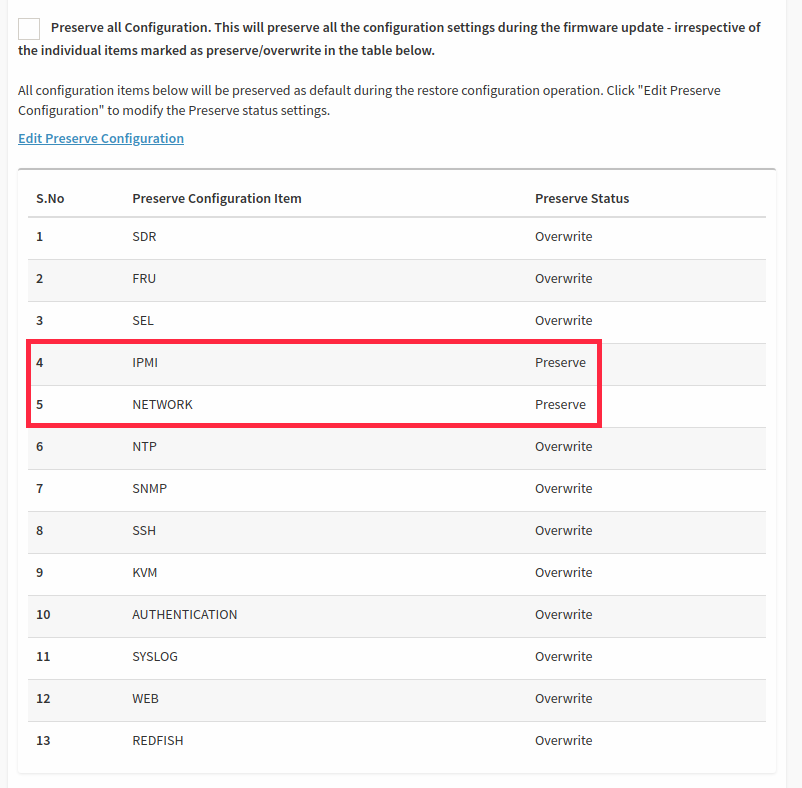Click the REDFISH configuration item
Screen dimensions: 802x788
click(x=158, y=740)
